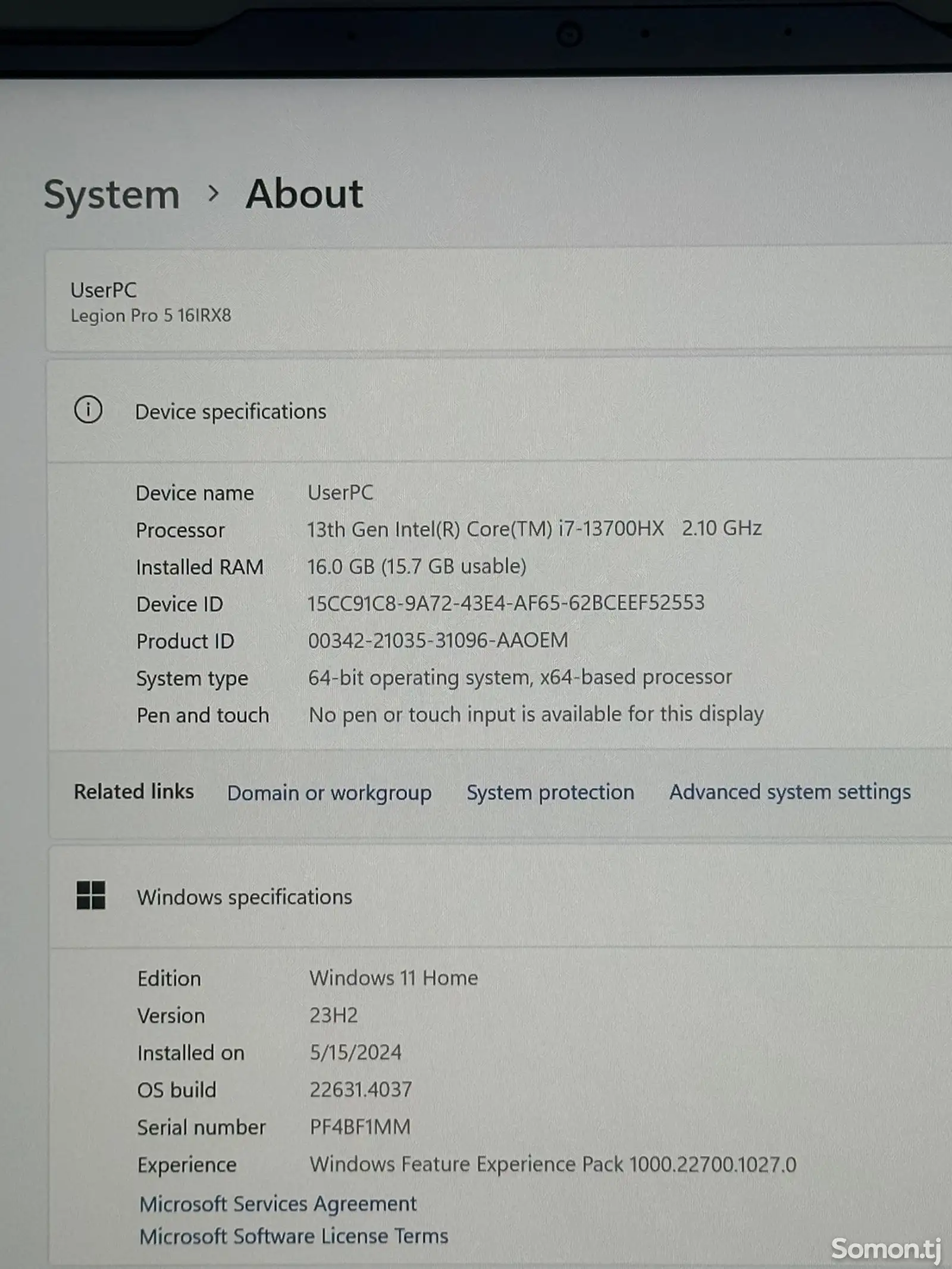The width and height of the screenshot is (952, 1269).
Task: Select the Product ID value 00342-21035-31096-AAOEM
Action: 438,640
